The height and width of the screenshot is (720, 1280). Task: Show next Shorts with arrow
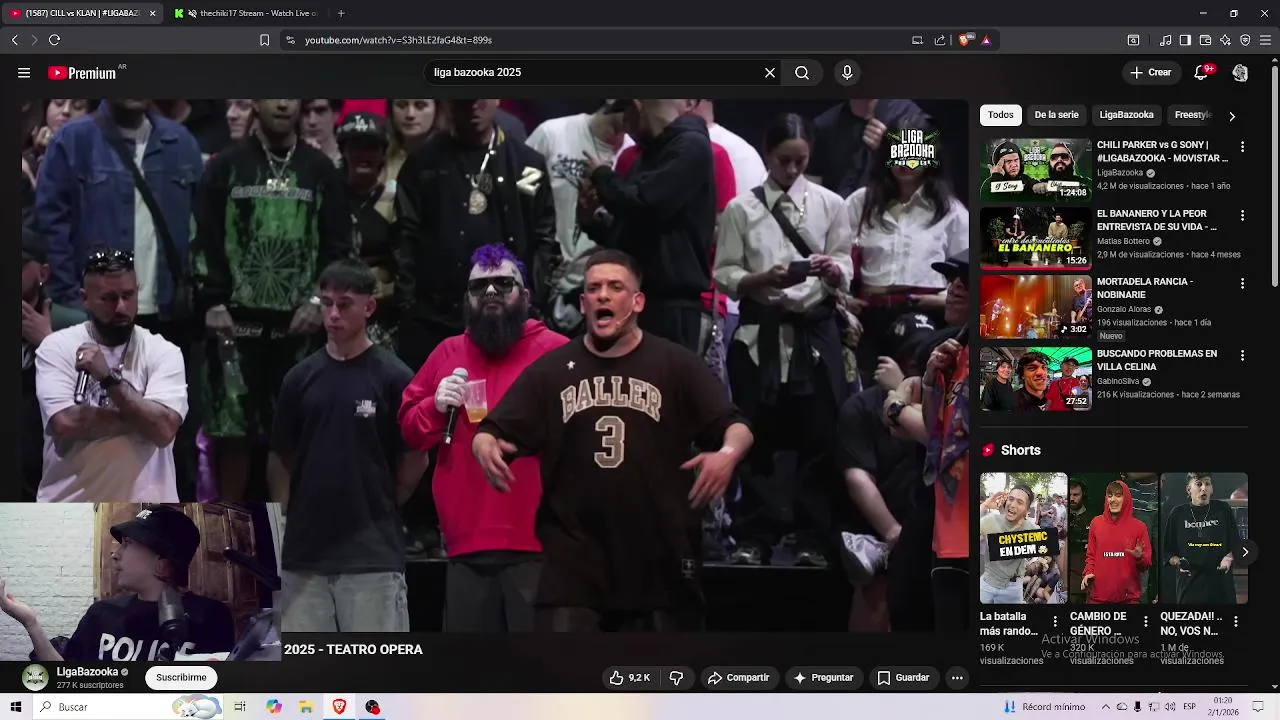[x=1245, y=552]
